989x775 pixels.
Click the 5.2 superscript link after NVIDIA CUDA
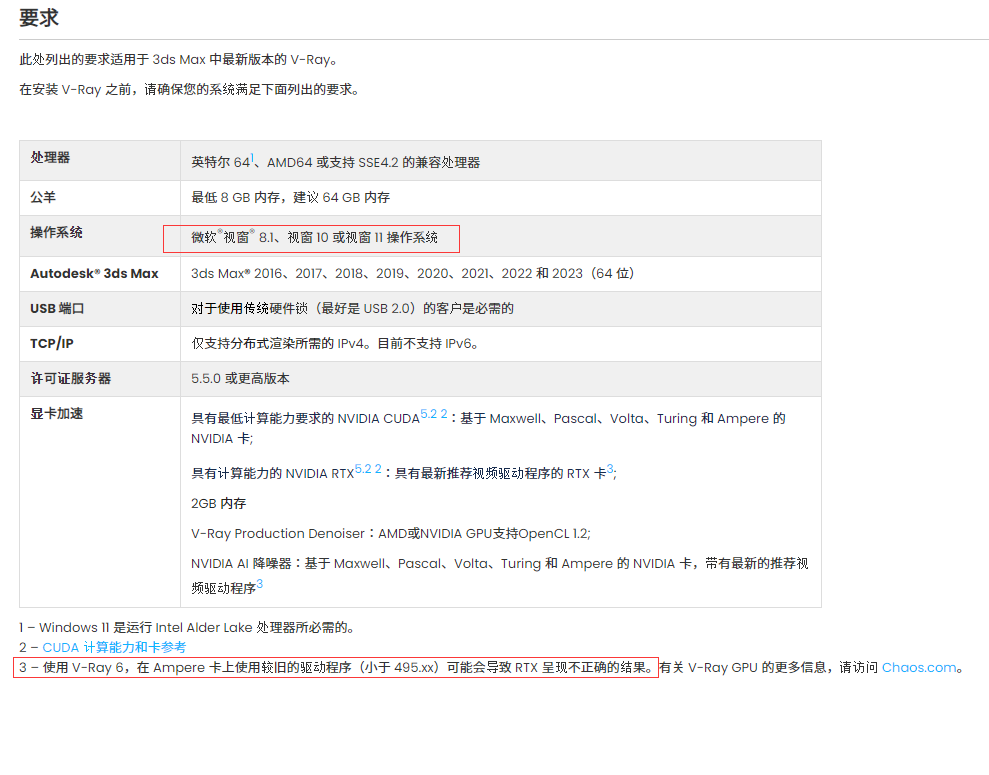point(429,414)
